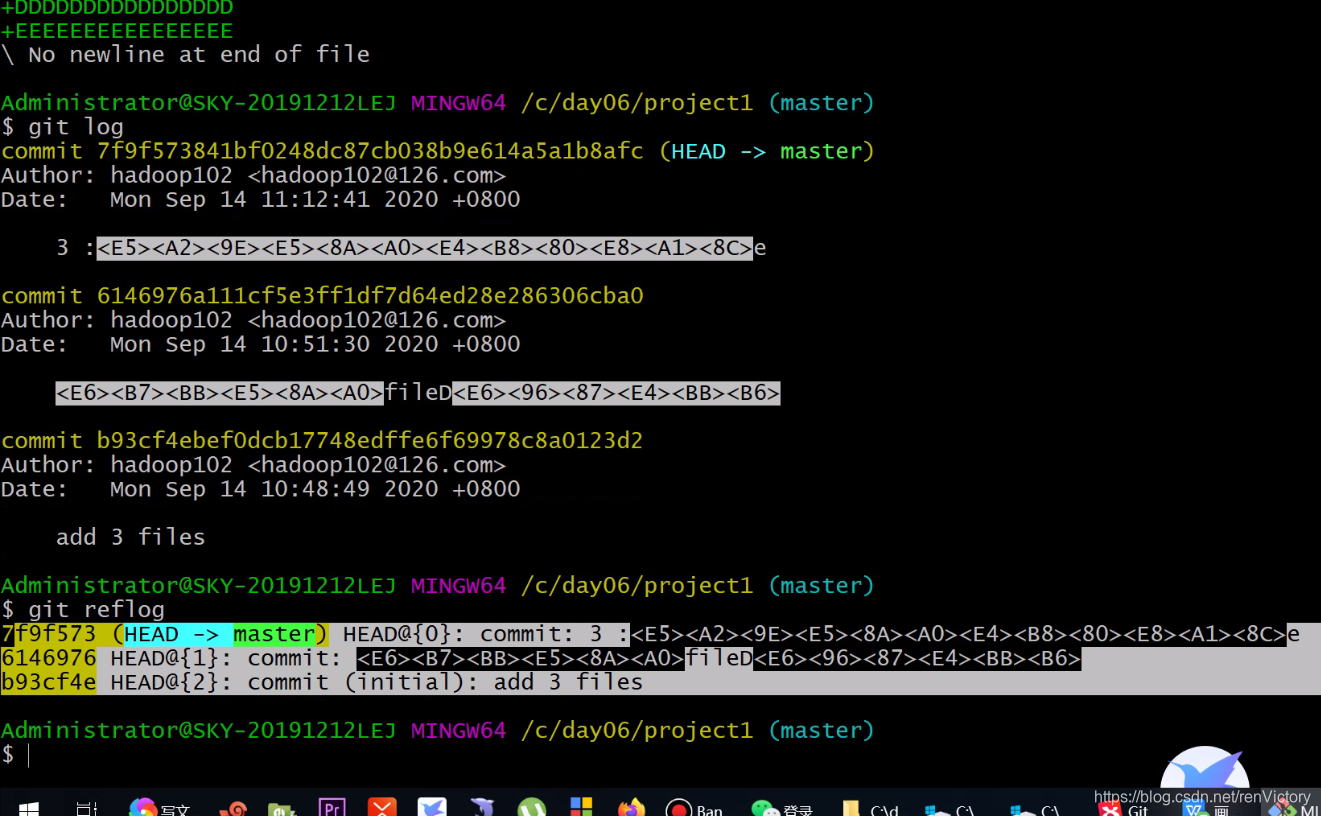Open the folder taskbar item labeled C:\d
The height and width of the screenshot is (816, 1321).
[869, 807]
